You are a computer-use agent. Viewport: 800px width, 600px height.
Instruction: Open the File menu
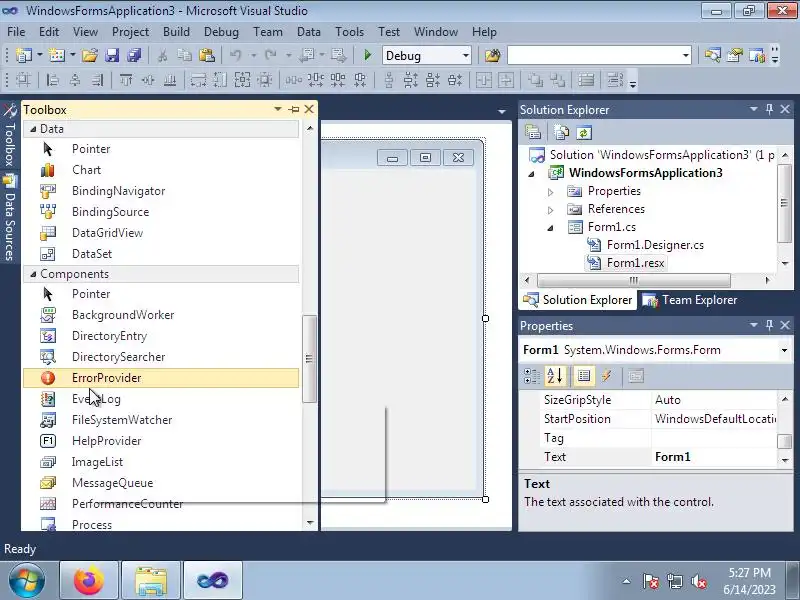16,32
